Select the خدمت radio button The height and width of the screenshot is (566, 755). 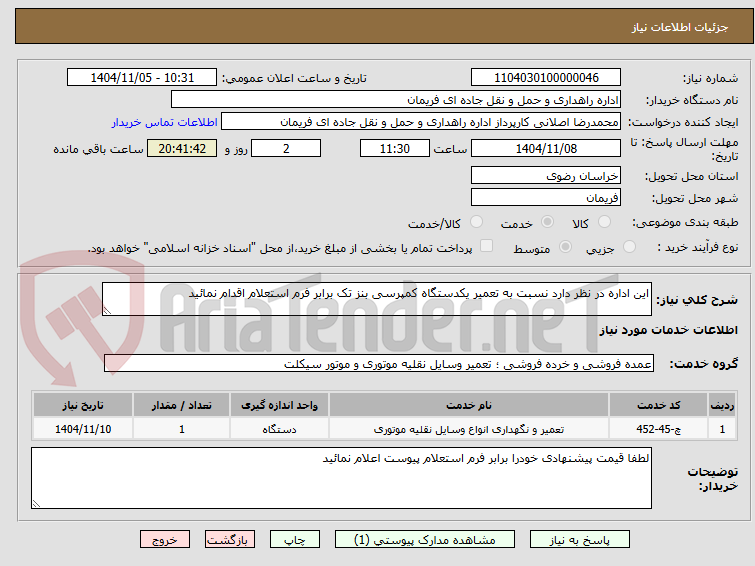pos(547,222)
